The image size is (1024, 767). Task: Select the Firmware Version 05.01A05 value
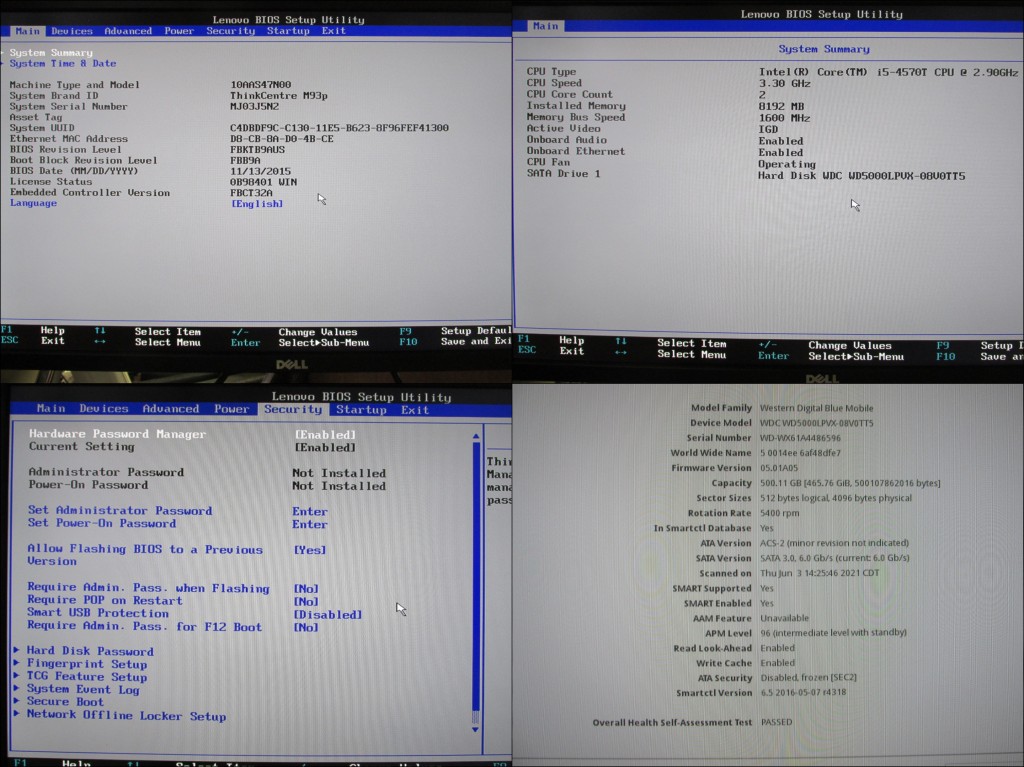coord(778,468)
